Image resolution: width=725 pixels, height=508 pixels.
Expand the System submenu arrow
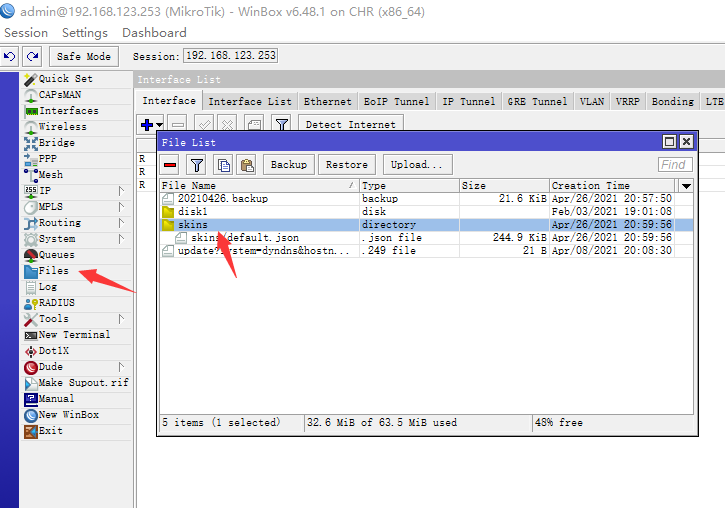[x=121, y=239]
